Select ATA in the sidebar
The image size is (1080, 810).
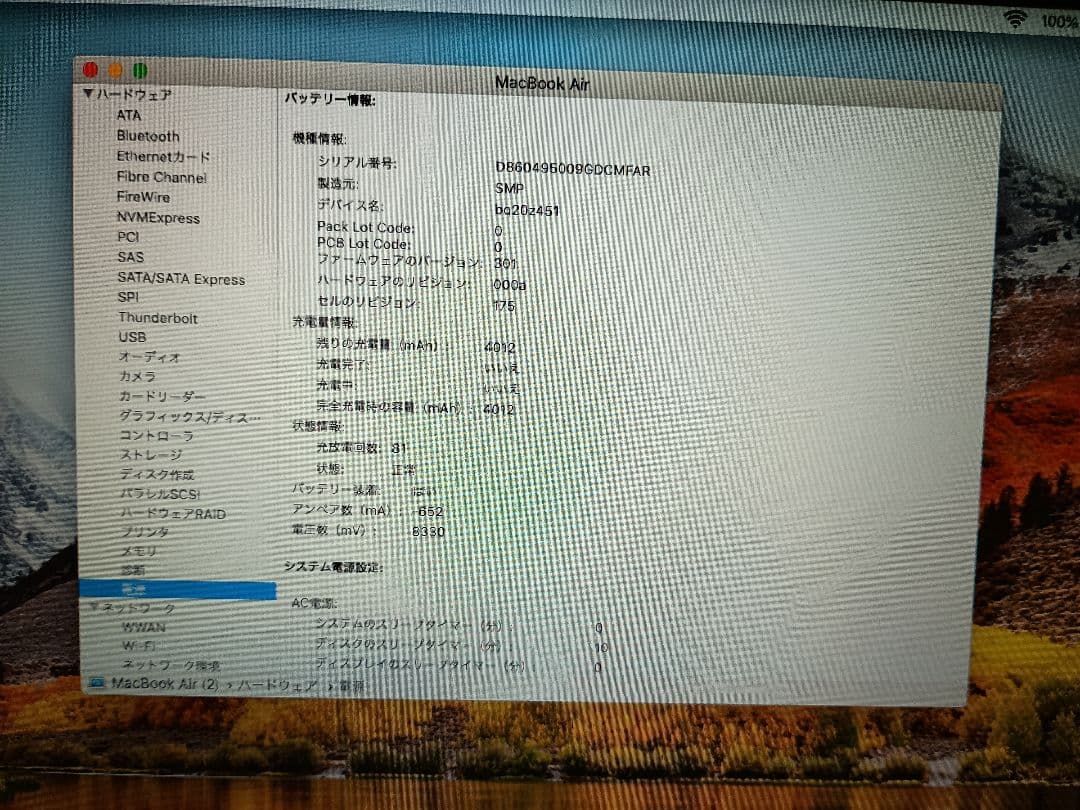coord(129,115)
